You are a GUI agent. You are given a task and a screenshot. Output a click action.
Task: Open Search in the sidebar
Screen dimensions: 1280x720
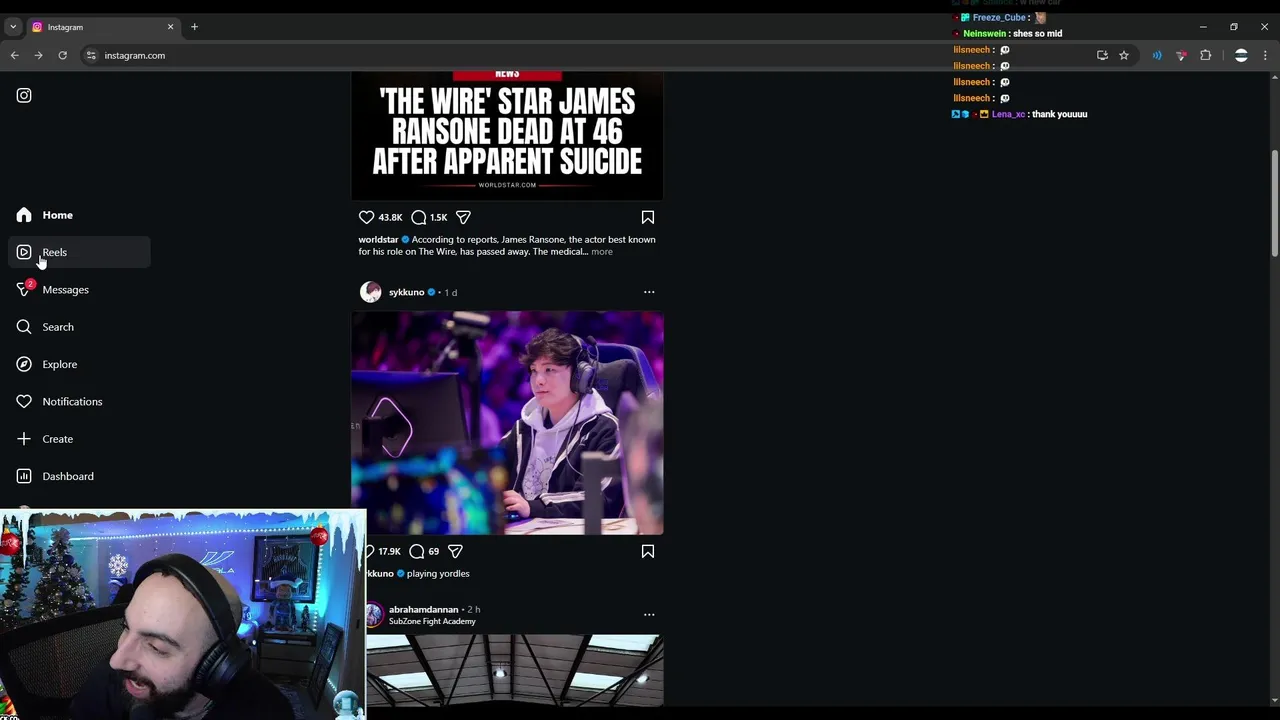[80, 327]
